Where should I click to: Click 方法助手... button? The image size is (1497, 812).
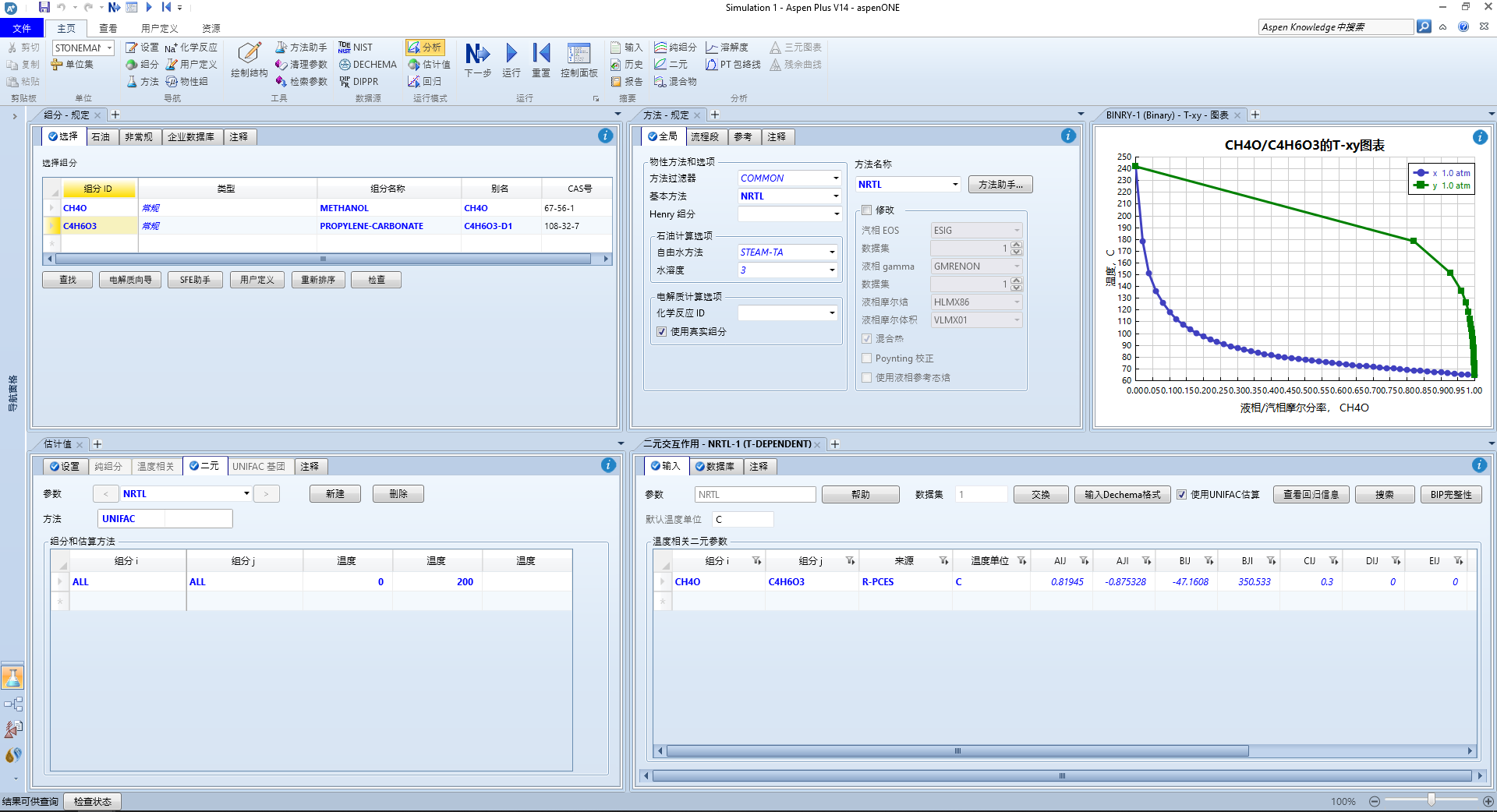1000,185
